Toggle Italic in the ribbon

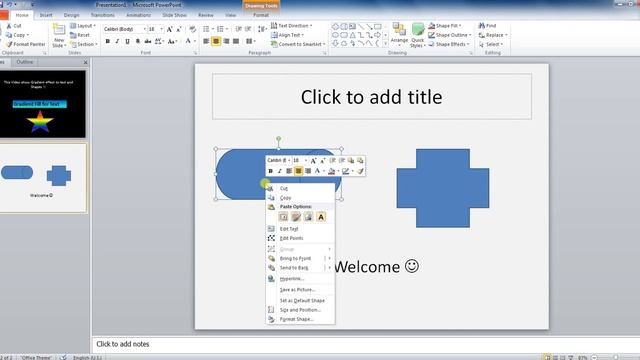click(118, 41)
